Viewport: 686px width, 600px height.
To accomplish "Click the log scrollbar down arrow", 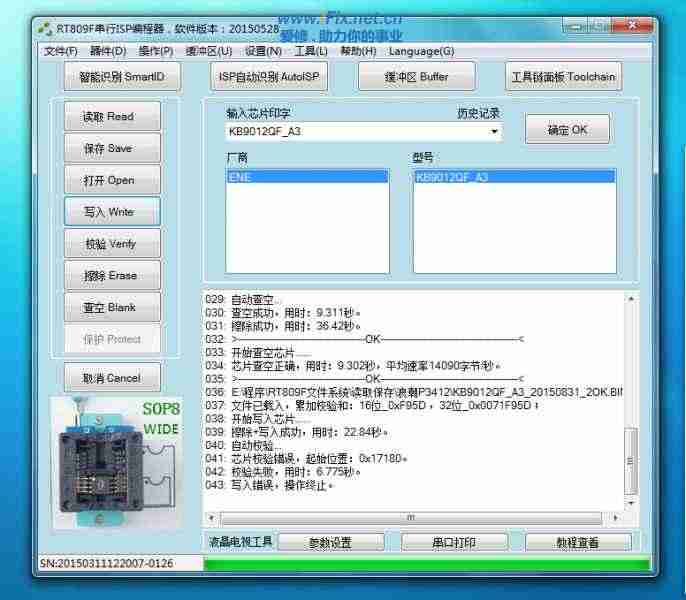I will click(x=631, y=503).
